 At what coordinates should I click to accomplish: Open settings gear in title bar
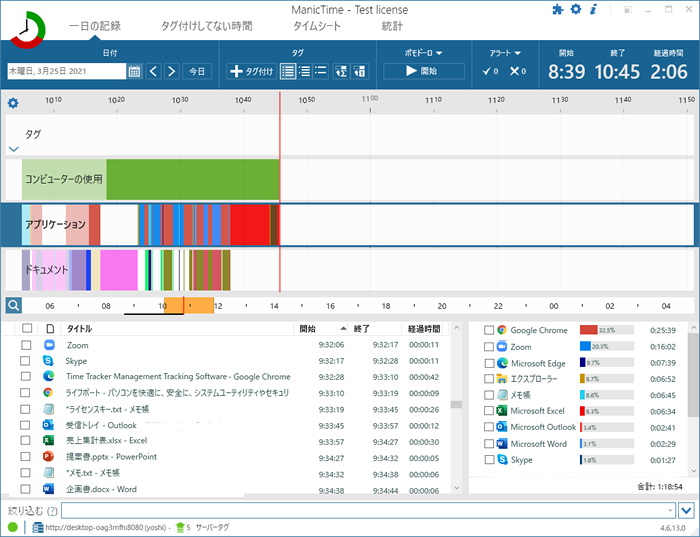click(576, 9)
